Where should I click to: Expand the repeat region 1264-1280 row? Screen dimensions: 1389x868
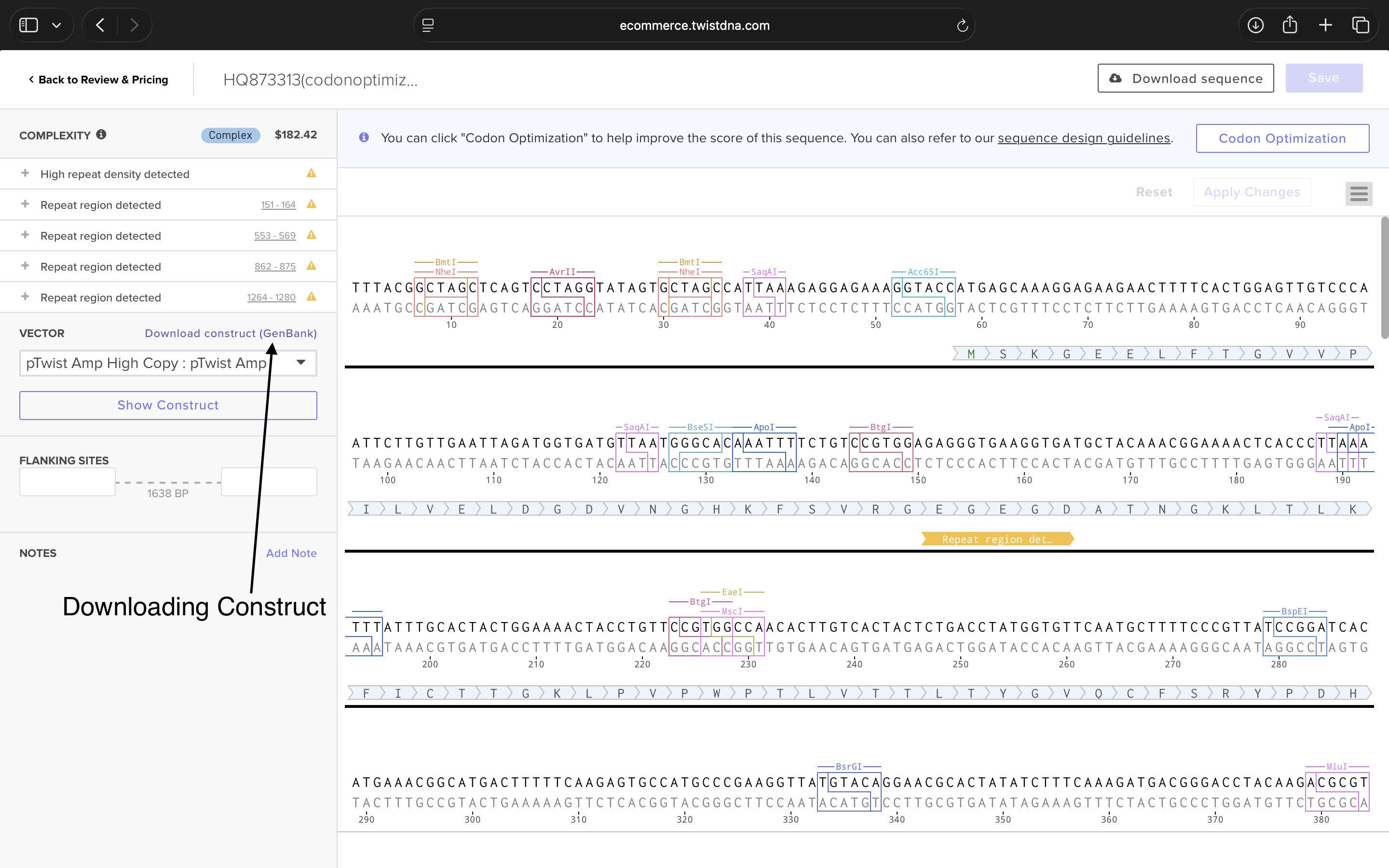[25, 297]
